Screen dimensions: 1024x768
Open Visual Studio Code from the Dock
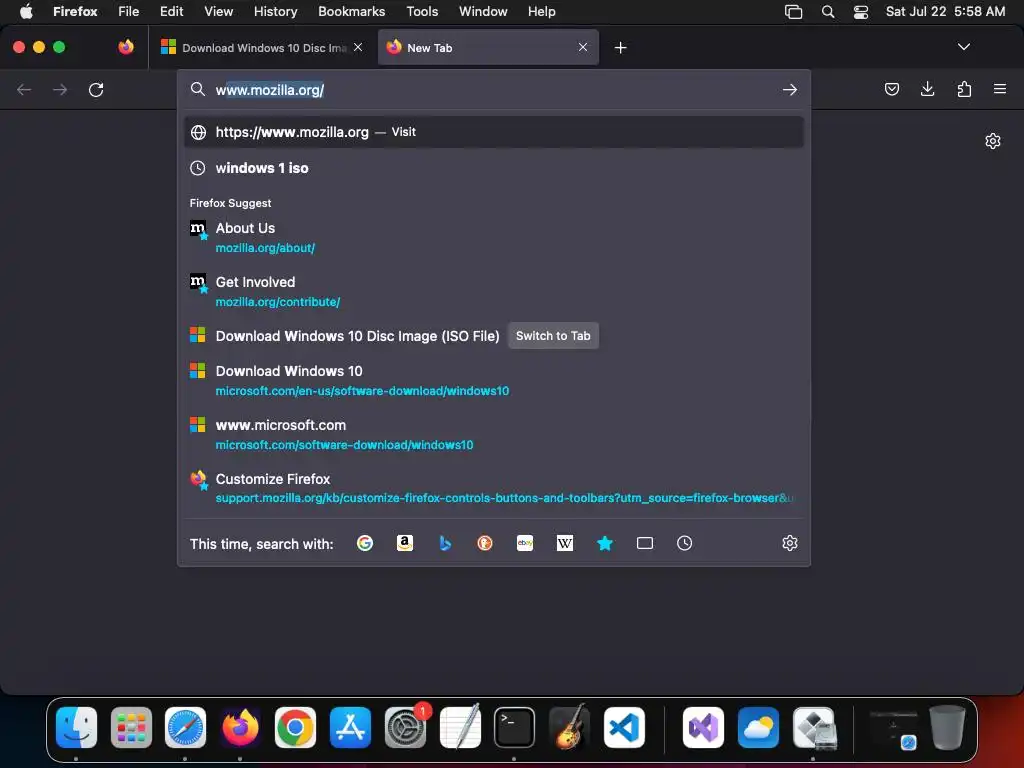[x=624, y=727]
